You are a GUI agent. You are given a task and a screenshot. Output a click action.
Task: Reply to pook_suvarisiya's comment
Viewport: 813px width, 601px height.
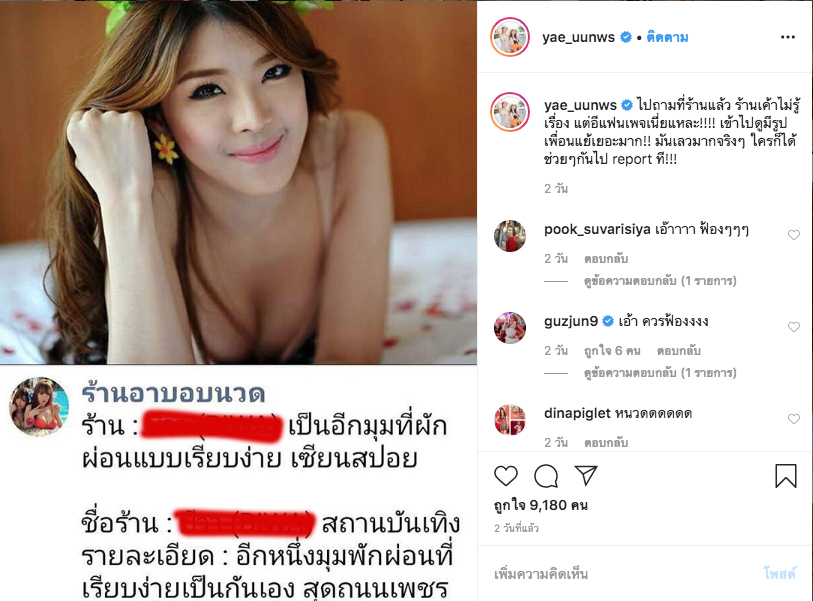pyautogui.click(x=606, y=258)
